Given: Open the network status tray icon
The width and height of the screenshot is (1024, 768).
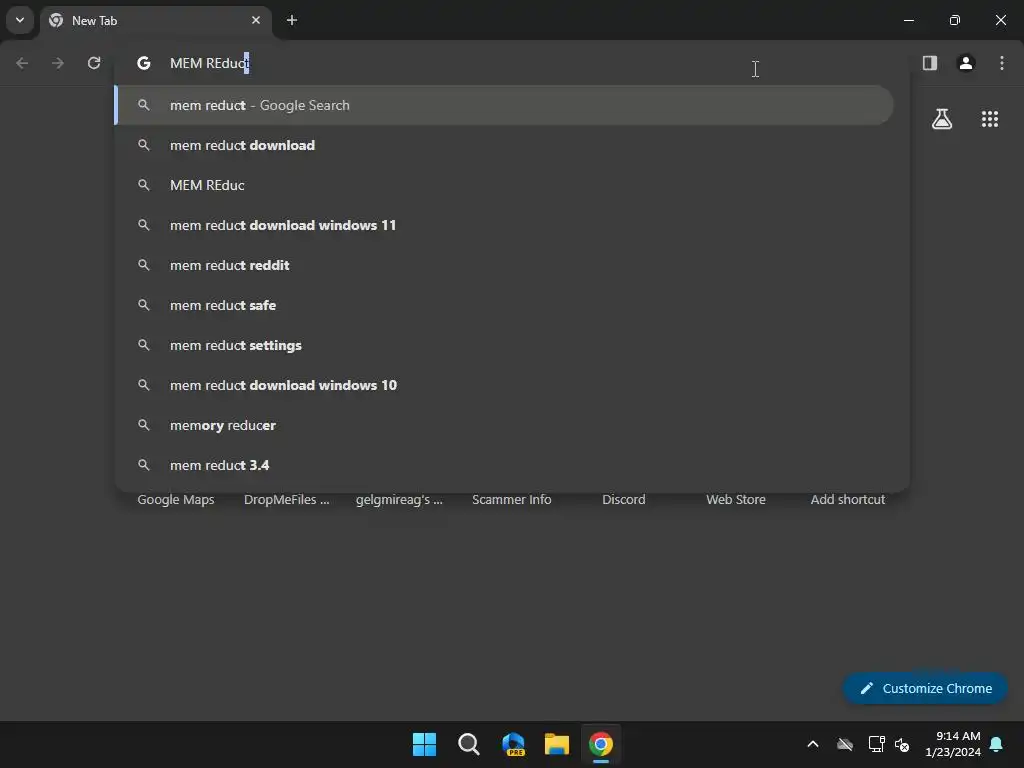Looking at the screenshot, I should 876,744.
